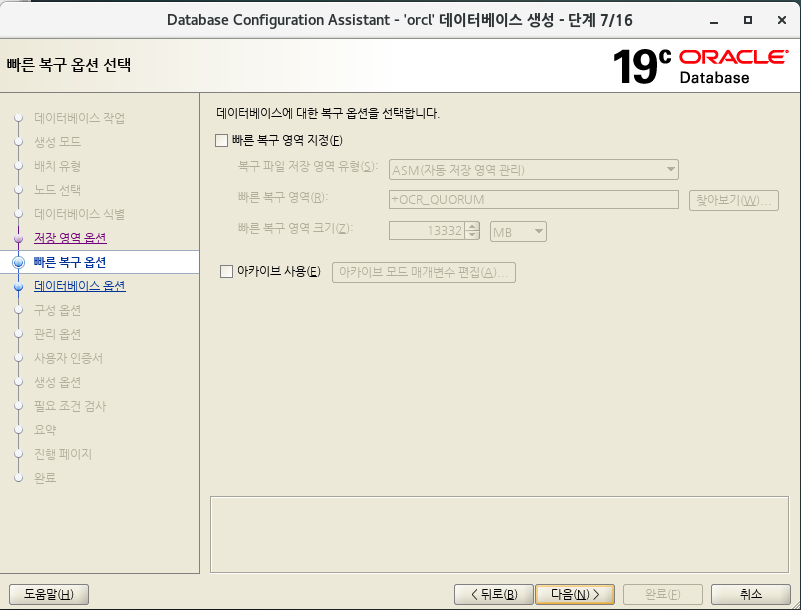Cancel the wizard with 취소

tap(751, 594)
